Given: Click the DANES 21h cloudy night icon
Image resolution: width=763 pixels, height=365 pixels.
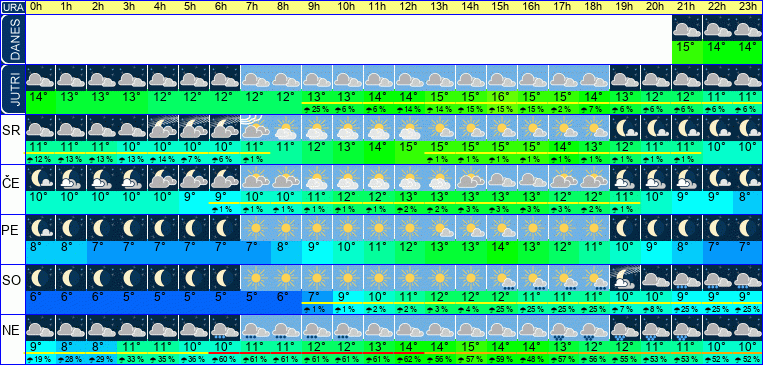Looking at the screenshot, I should point(687,28).
